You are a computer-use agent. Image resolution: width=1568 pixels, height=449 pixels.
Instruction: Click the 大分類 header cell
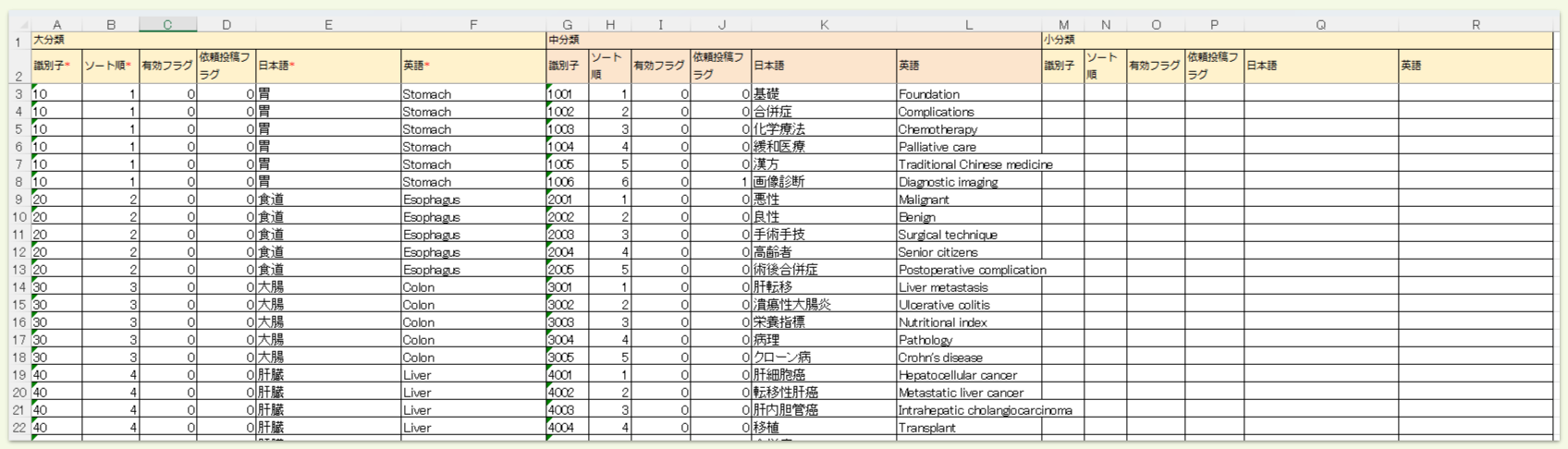pyautogui.click(x=288, y=41)
